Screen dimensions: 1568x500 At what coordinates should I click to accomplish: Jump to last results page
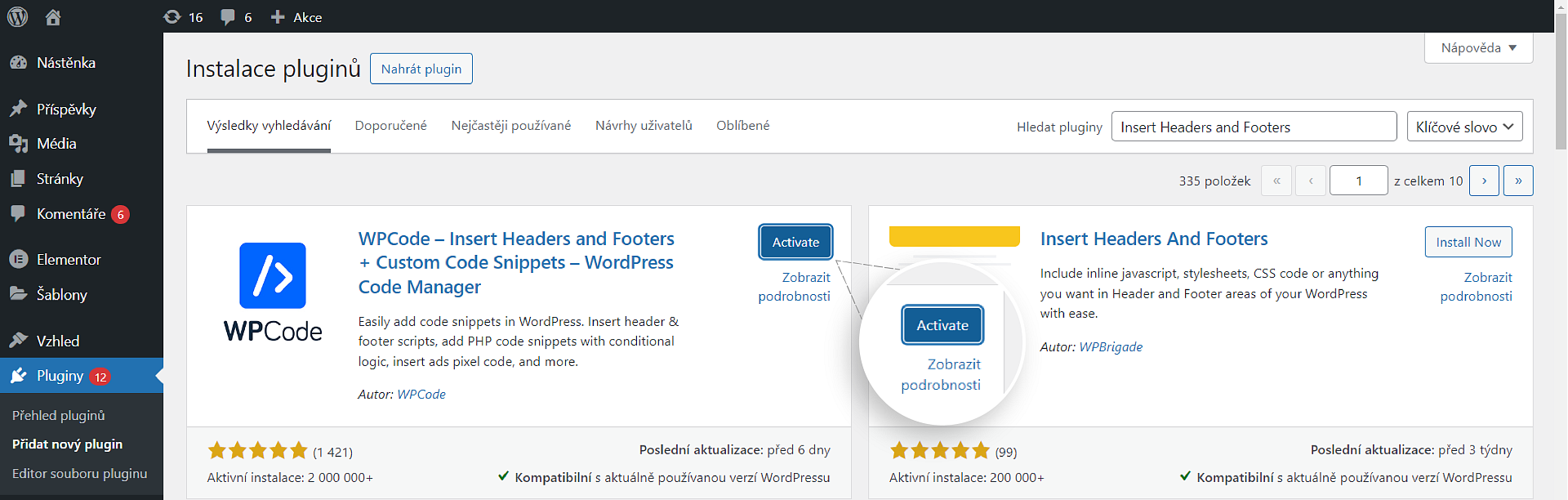1518,181
